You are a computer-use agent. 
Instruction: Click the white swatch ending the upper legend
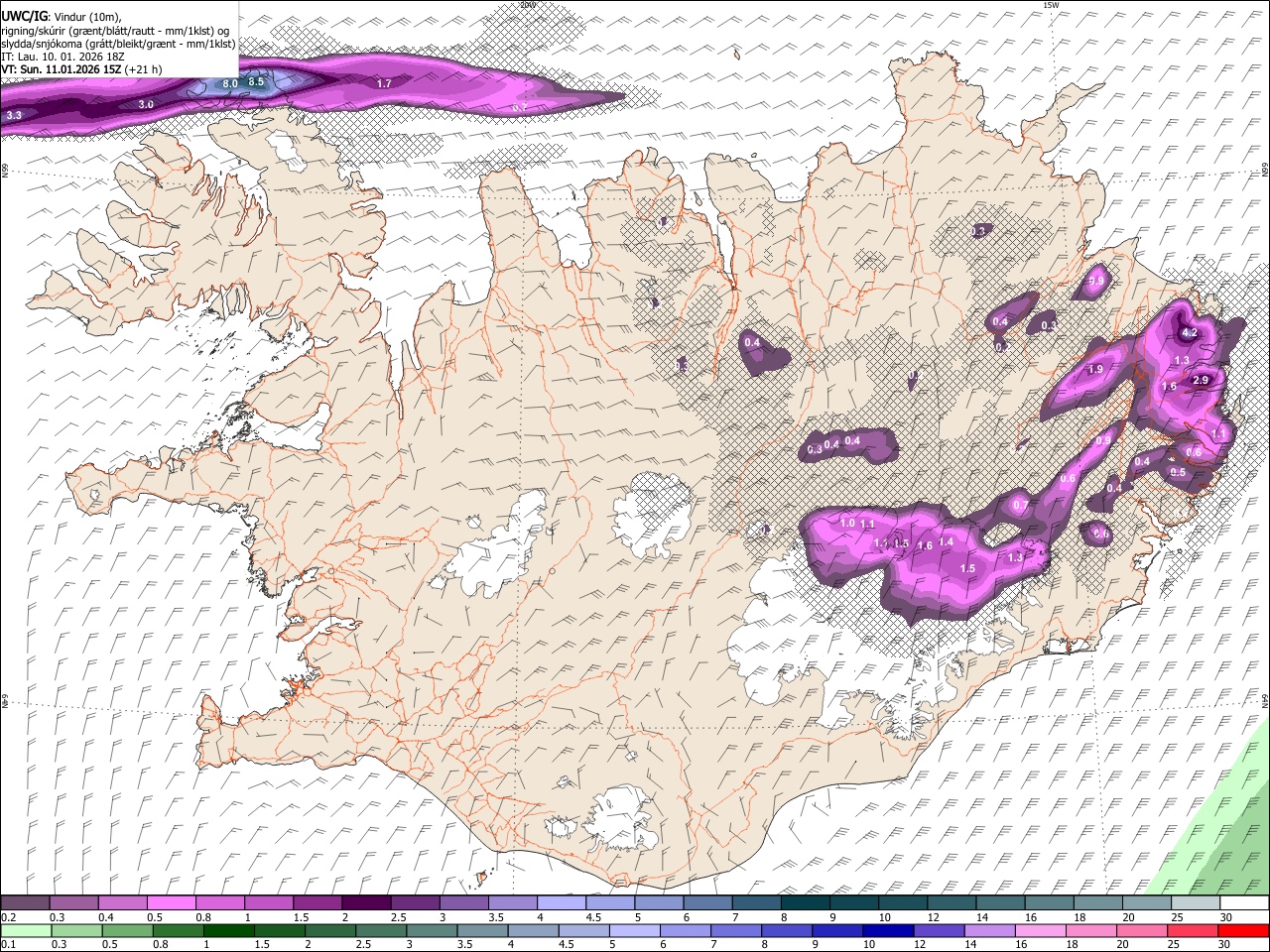click(1243, 903)
